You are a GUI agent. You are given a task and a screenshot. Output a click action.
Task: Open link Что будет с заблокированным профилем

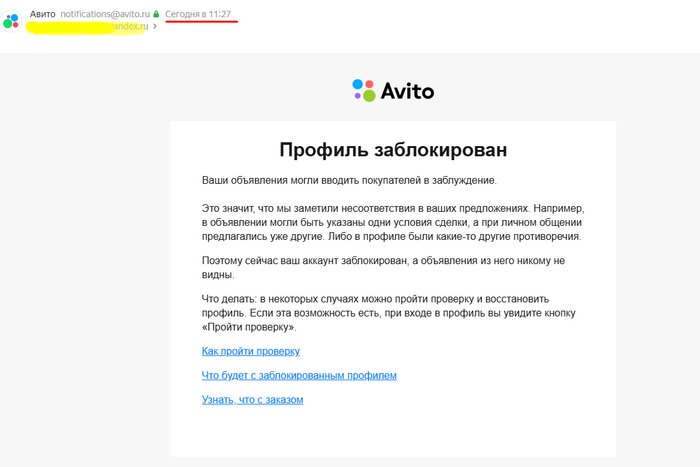pyautogui.click(x=299, y=375)
